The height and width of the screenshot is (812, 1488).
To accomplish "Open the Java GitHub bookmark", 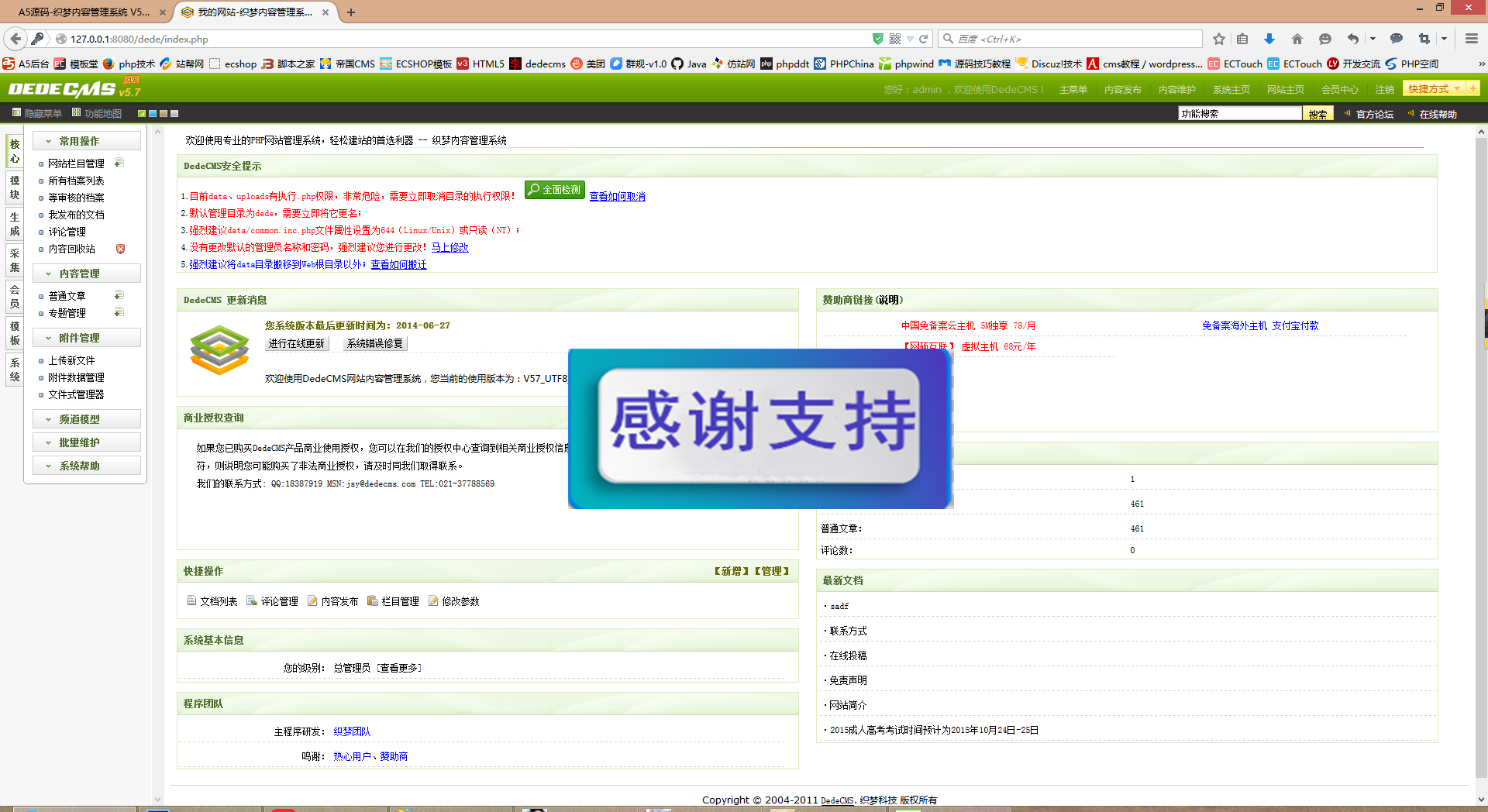I will pyautogui.click(x=689, y=64).
